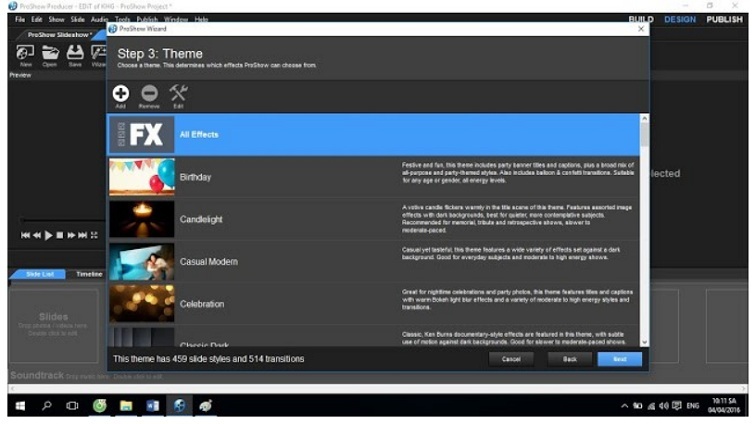The width and height of the screenshot is (755, 424).
Task: Pick the Casual Modern theme thumbnail
Action: tap(142, 262)
